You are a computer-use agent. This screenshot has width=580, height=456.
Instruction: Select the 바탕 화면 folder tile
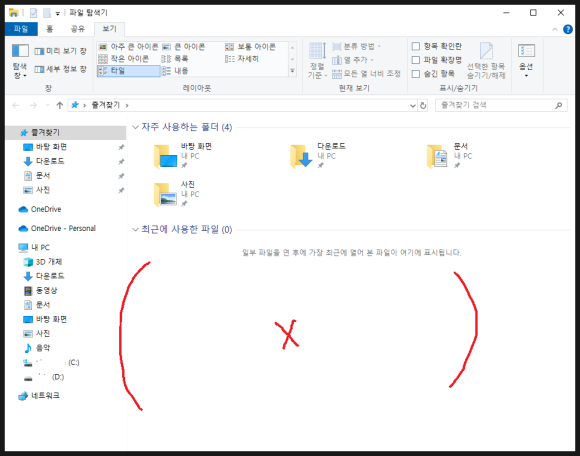pyautogui.click(x=183, y=156)
